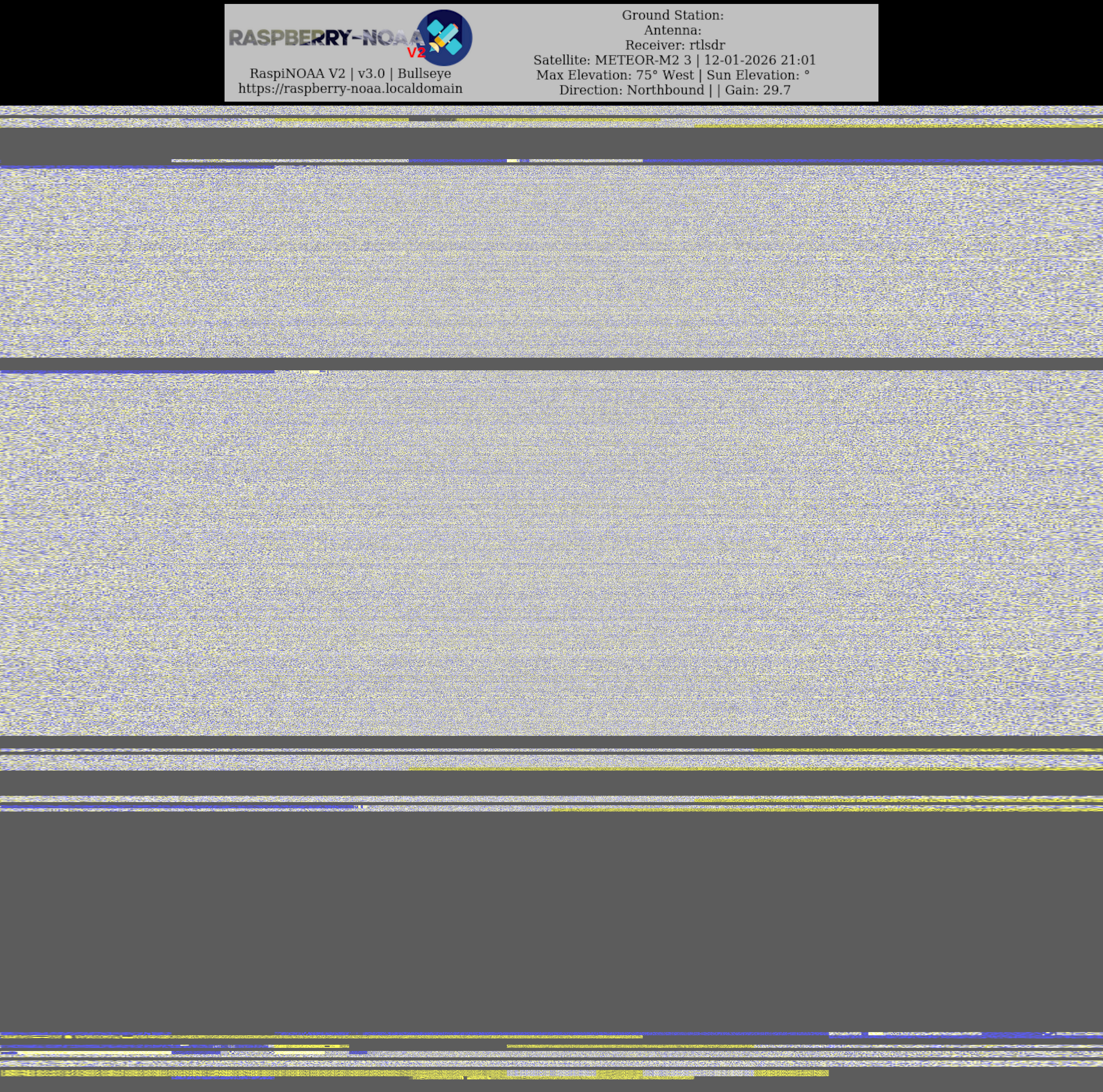
Task: Click the Antenna label
Action: point(672,30)
